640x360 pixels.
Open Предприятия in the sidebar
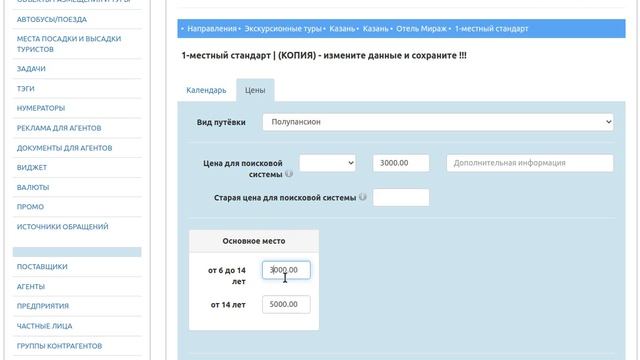[42, 306]
